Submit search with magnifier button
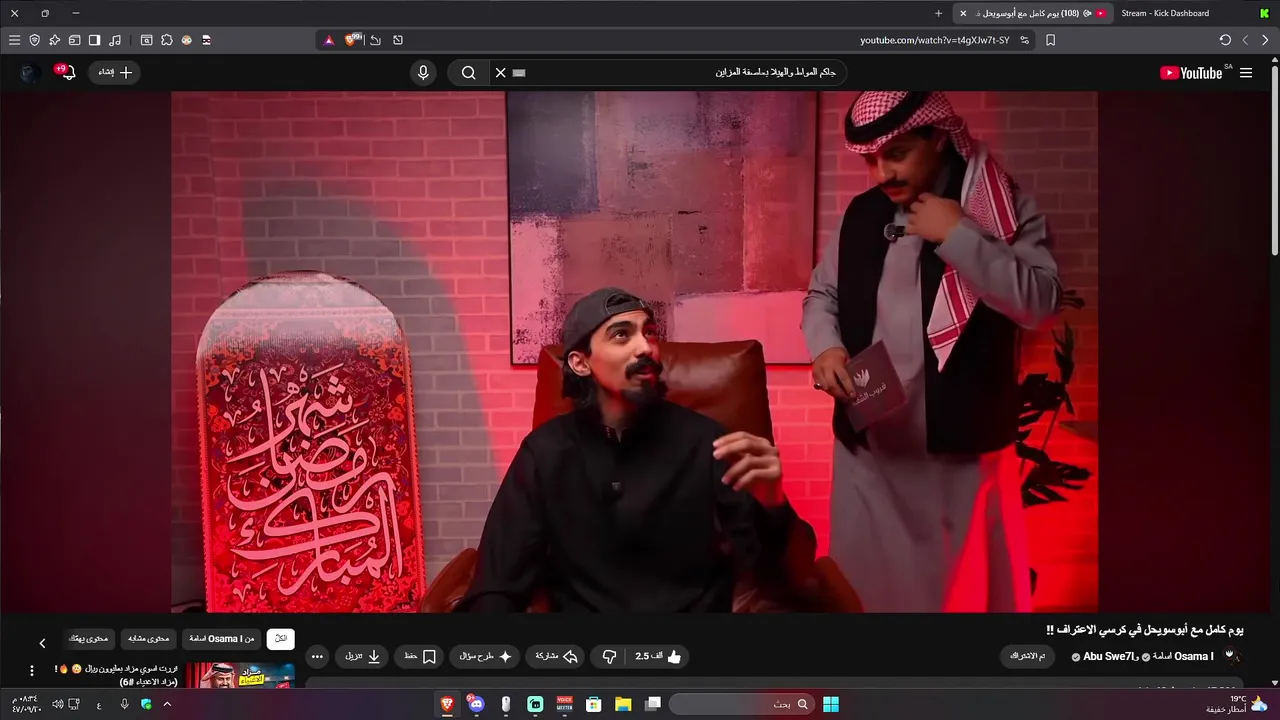The image size is (1280, 720). point(468,72)
